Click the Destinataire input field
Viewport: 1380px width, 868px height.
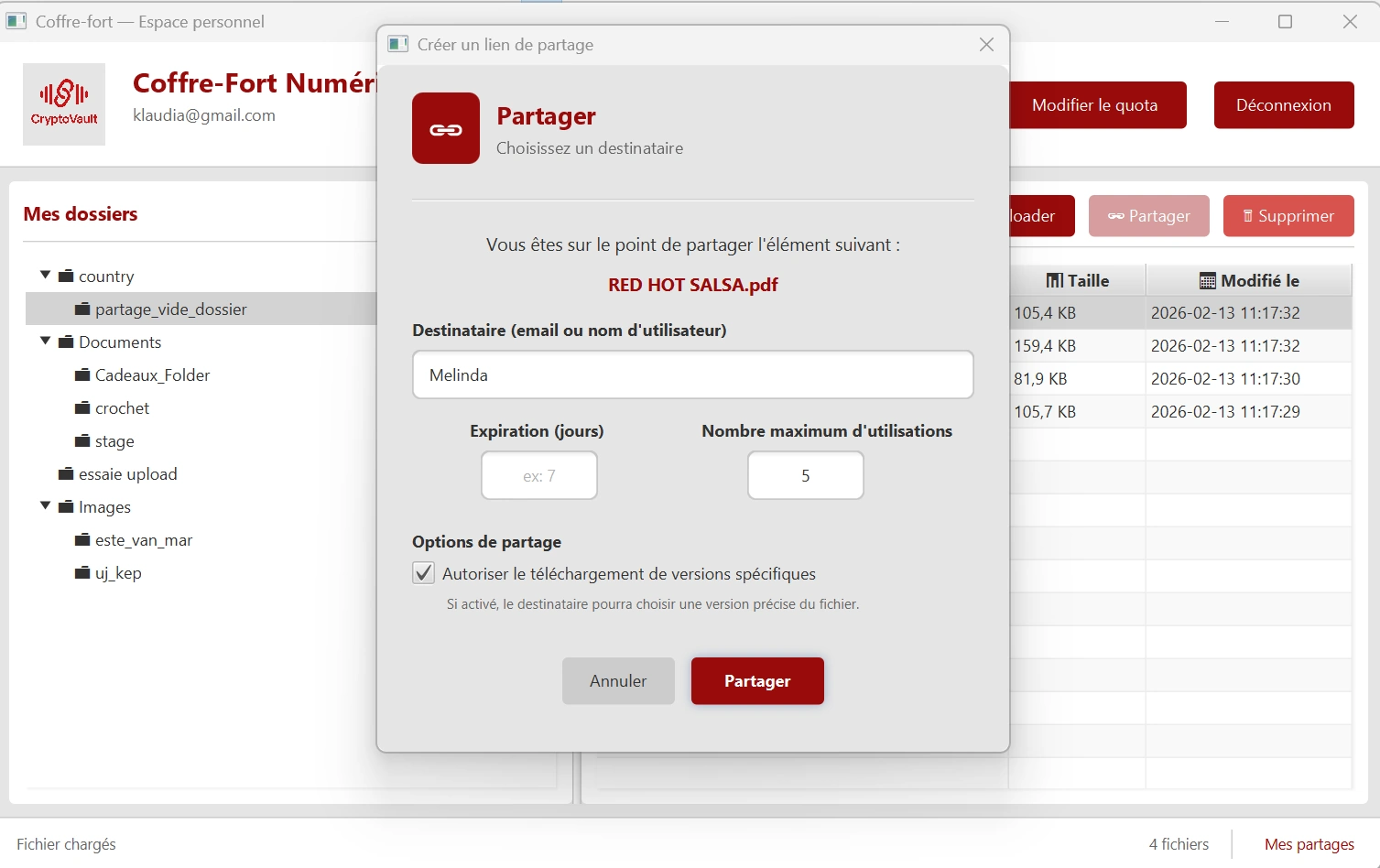point(692,375)
